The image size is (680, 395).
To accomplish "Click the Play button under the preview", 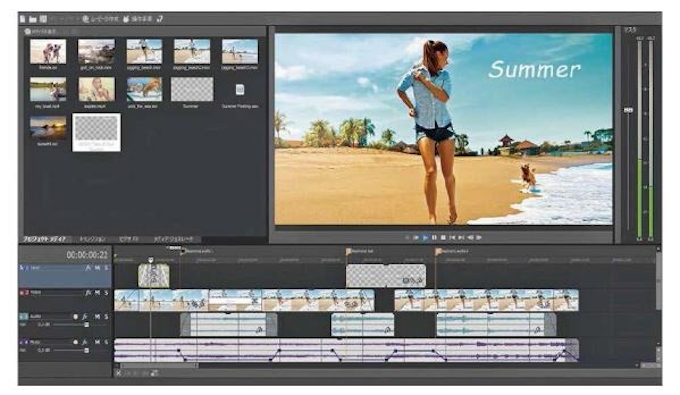I will (425, 238).
